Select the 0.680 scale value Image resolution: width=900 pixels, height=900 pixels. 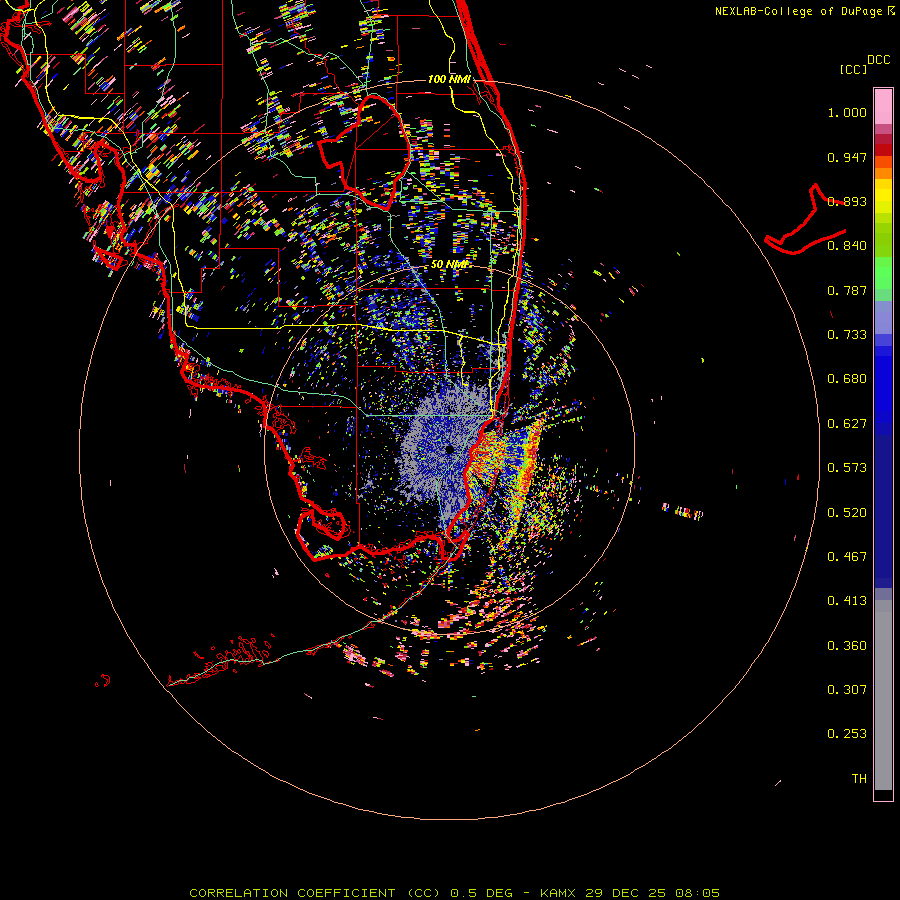(x=847, y=379)
